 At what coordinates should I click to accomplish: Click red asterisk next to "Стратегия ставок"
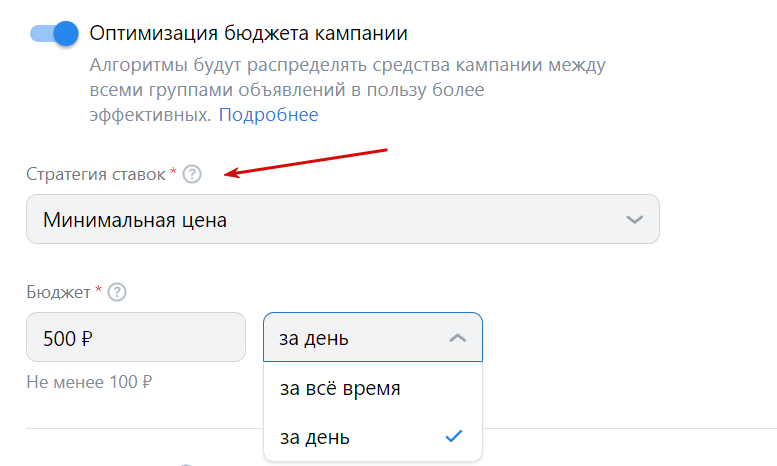click(x=173, y=174)
